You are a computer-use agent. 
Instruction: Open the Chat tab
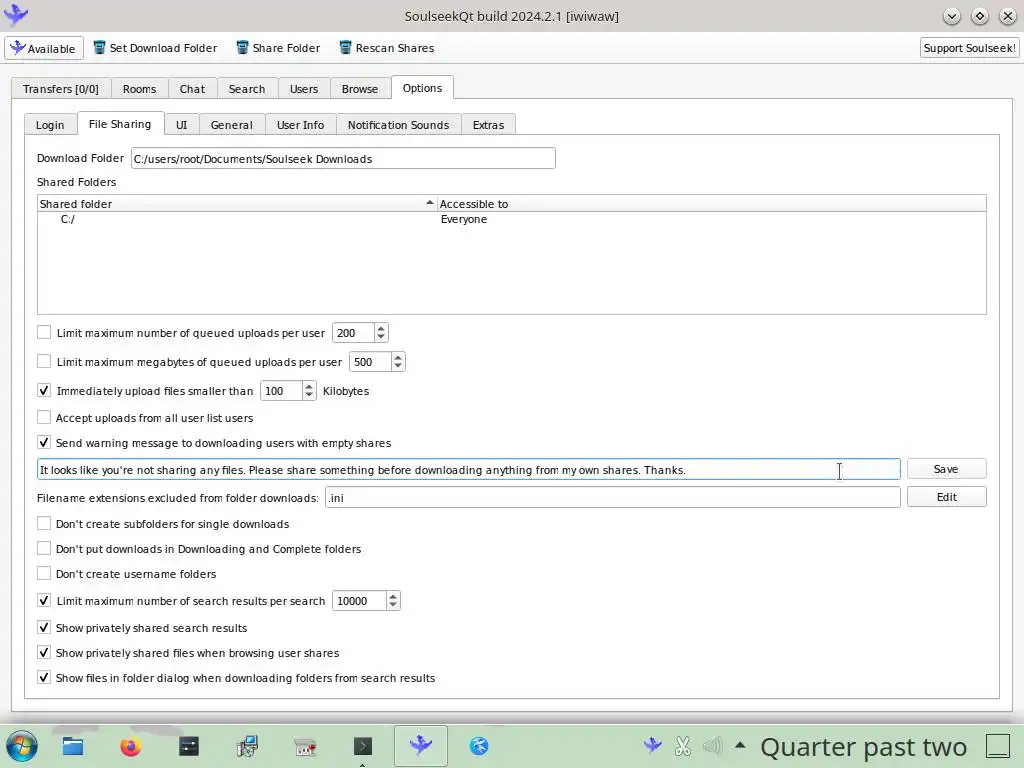[193, 89]
